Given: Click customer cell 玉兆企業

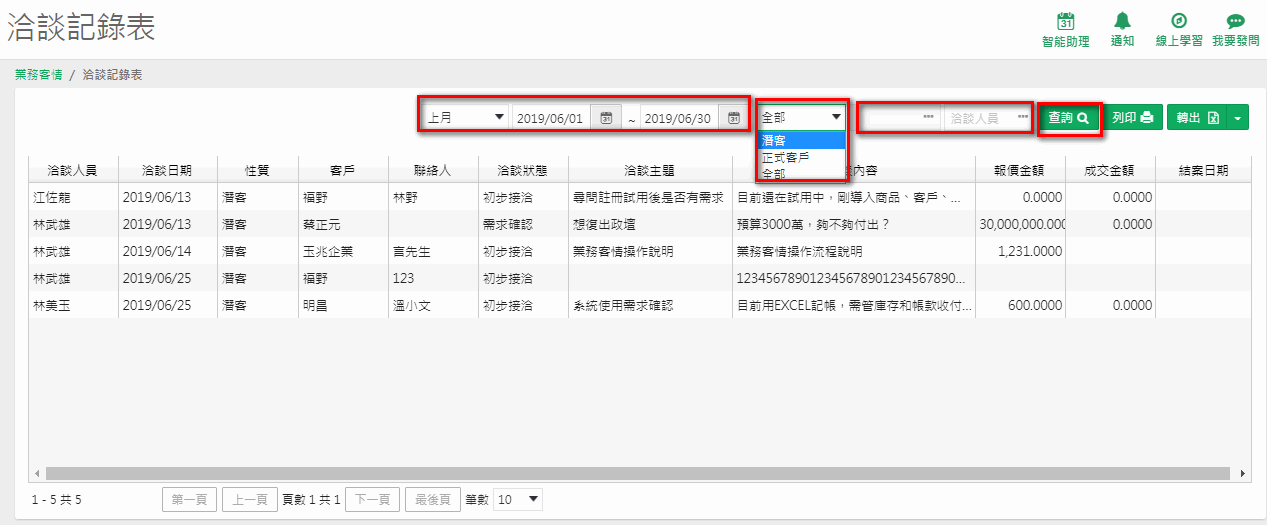Looking at the screenshot, I should click(x=343, y=252).
